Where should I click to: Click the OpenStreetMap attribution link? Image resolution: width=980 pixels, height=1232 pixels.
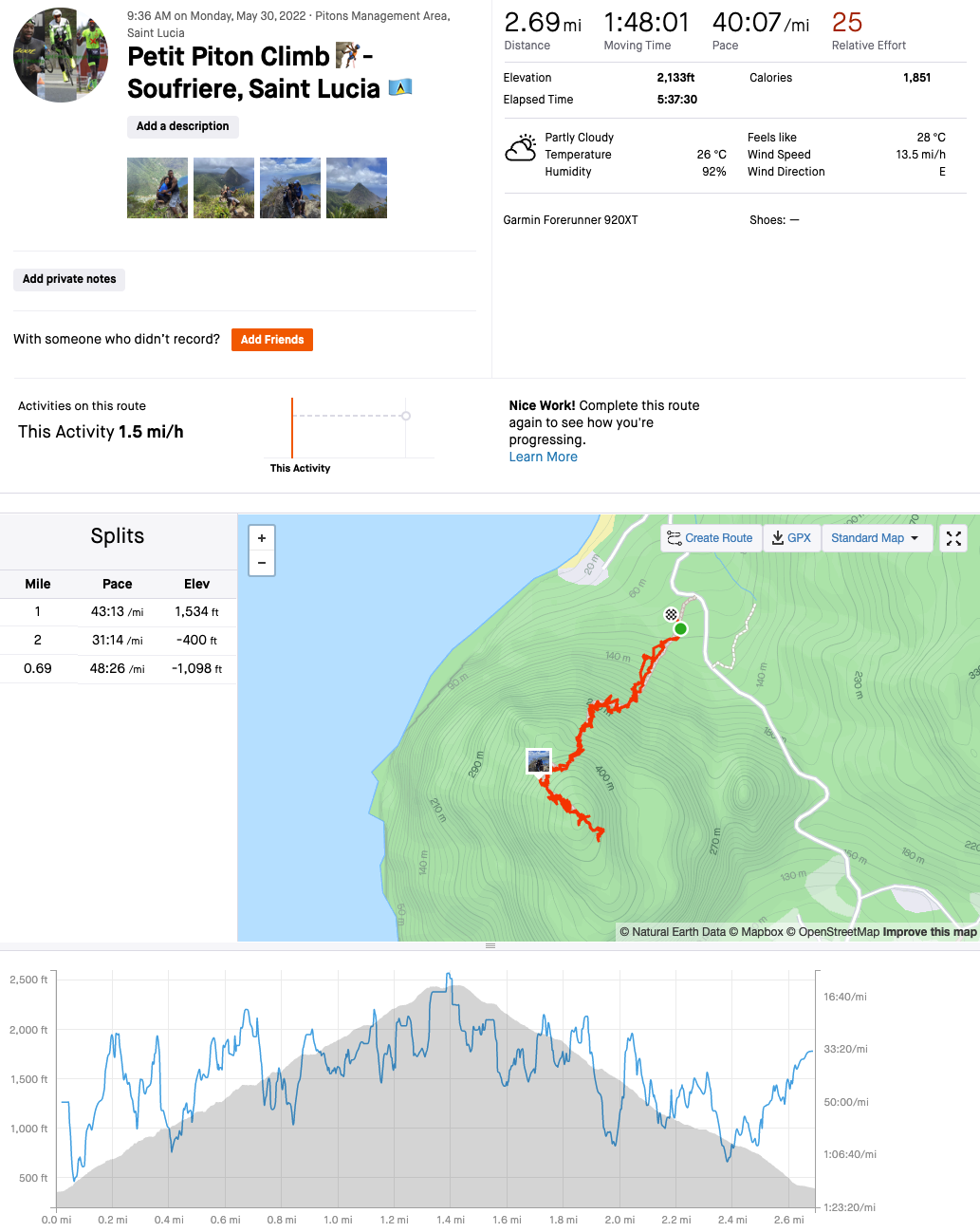pos(839,932)
